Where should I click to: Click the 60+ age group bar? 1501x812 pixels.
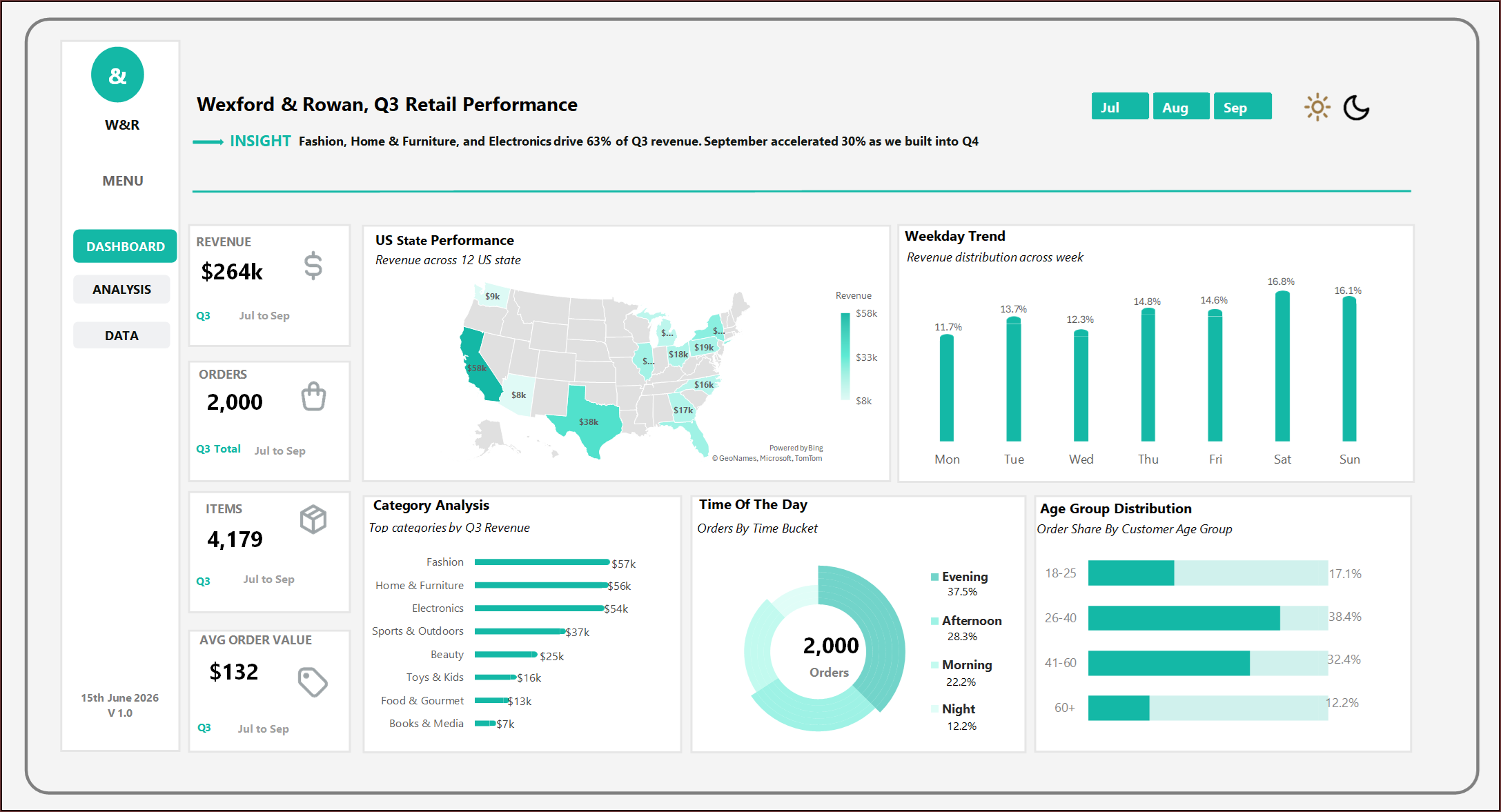[1119, 708]
